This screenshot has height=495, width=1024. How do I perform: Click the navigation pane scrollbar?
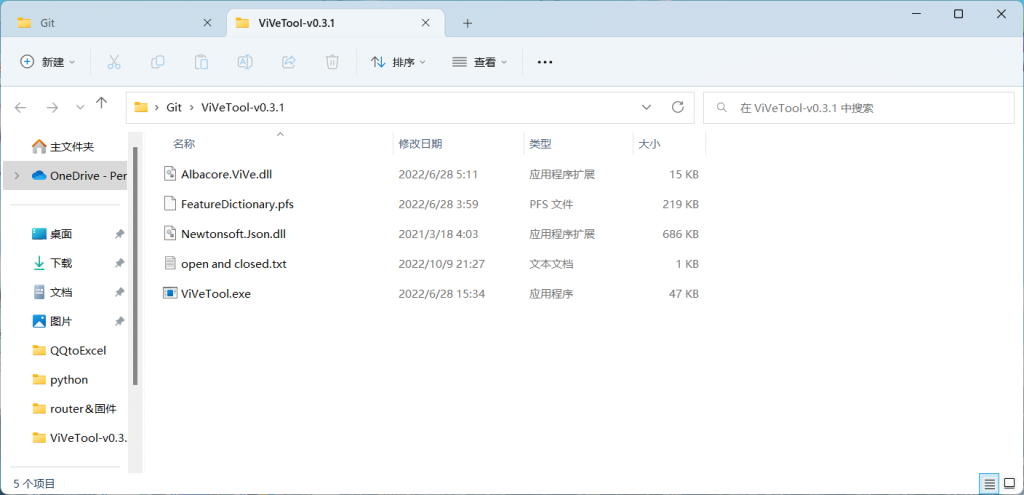click(x=135, y=266)
